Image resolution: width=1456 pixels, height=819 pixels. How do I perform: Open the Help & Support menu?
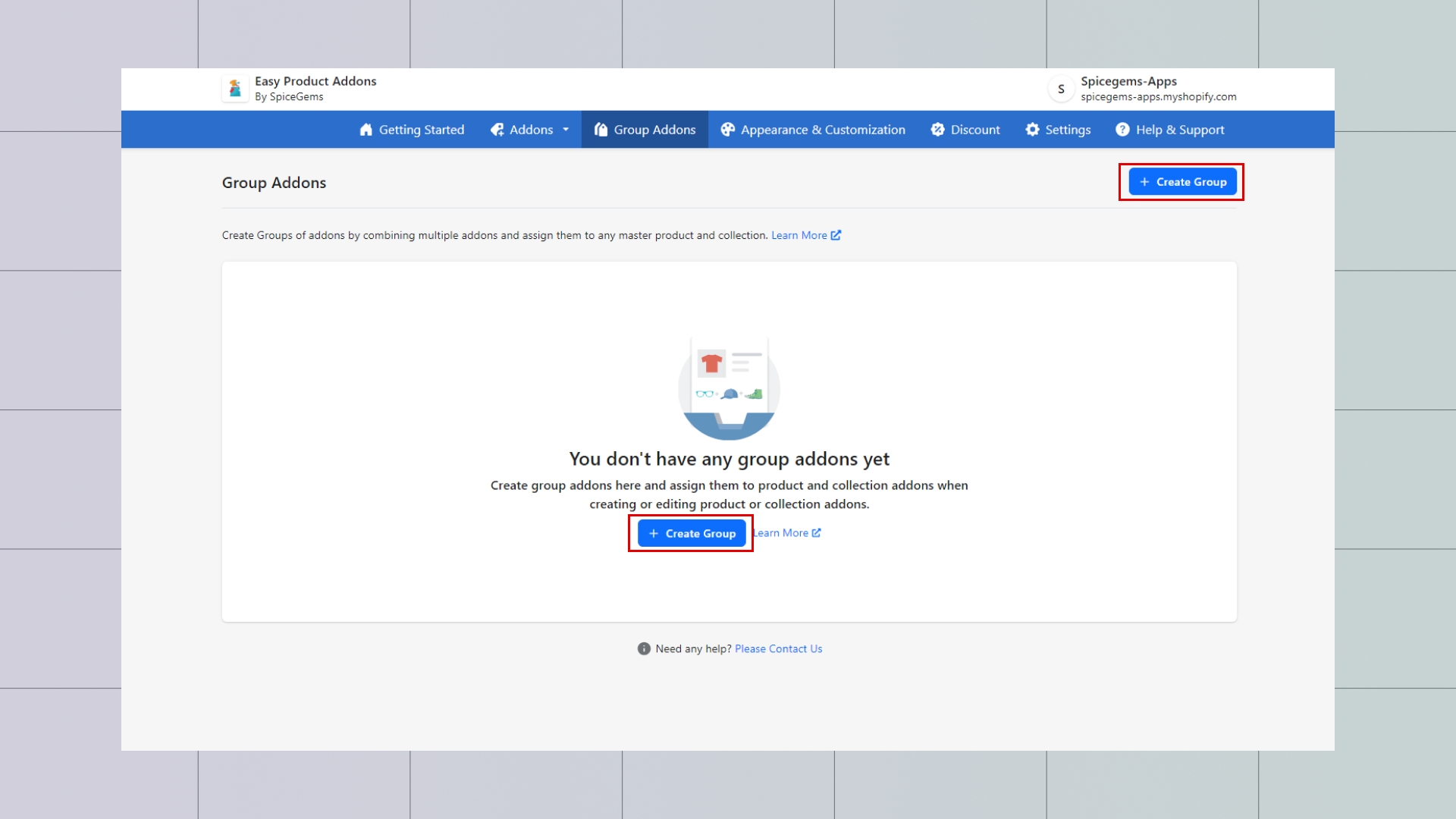(x=1179, y=130)
